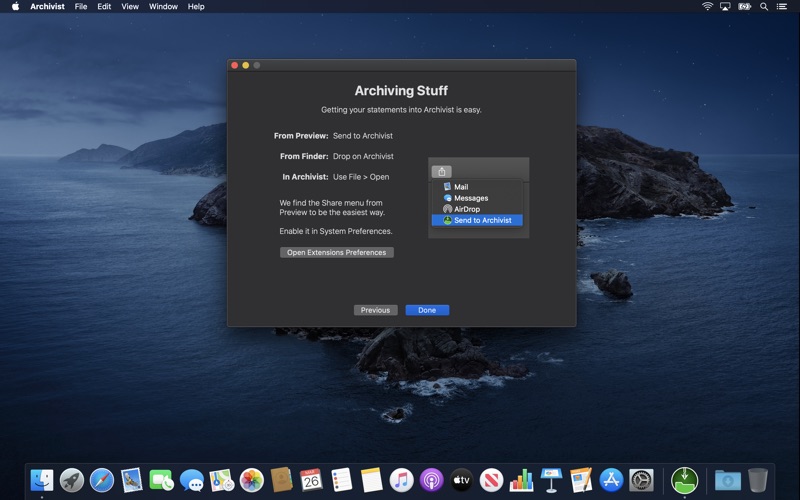The width and height of the screenshot is (800, 500).
Task: Open Calendar showing 26 in Dock
Action: coord(311,480)
